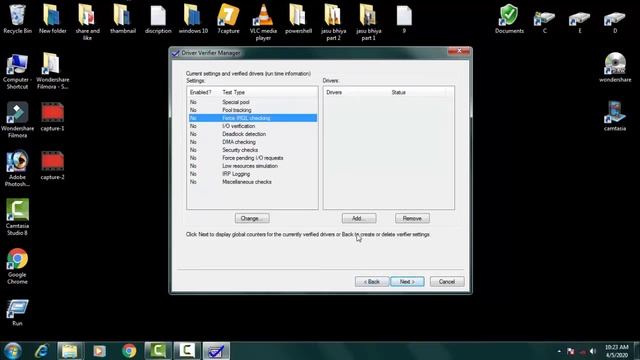This screenshot has width=640, height=360.
Task: Open Chrome from the taskbar
Action: [129, 351]
